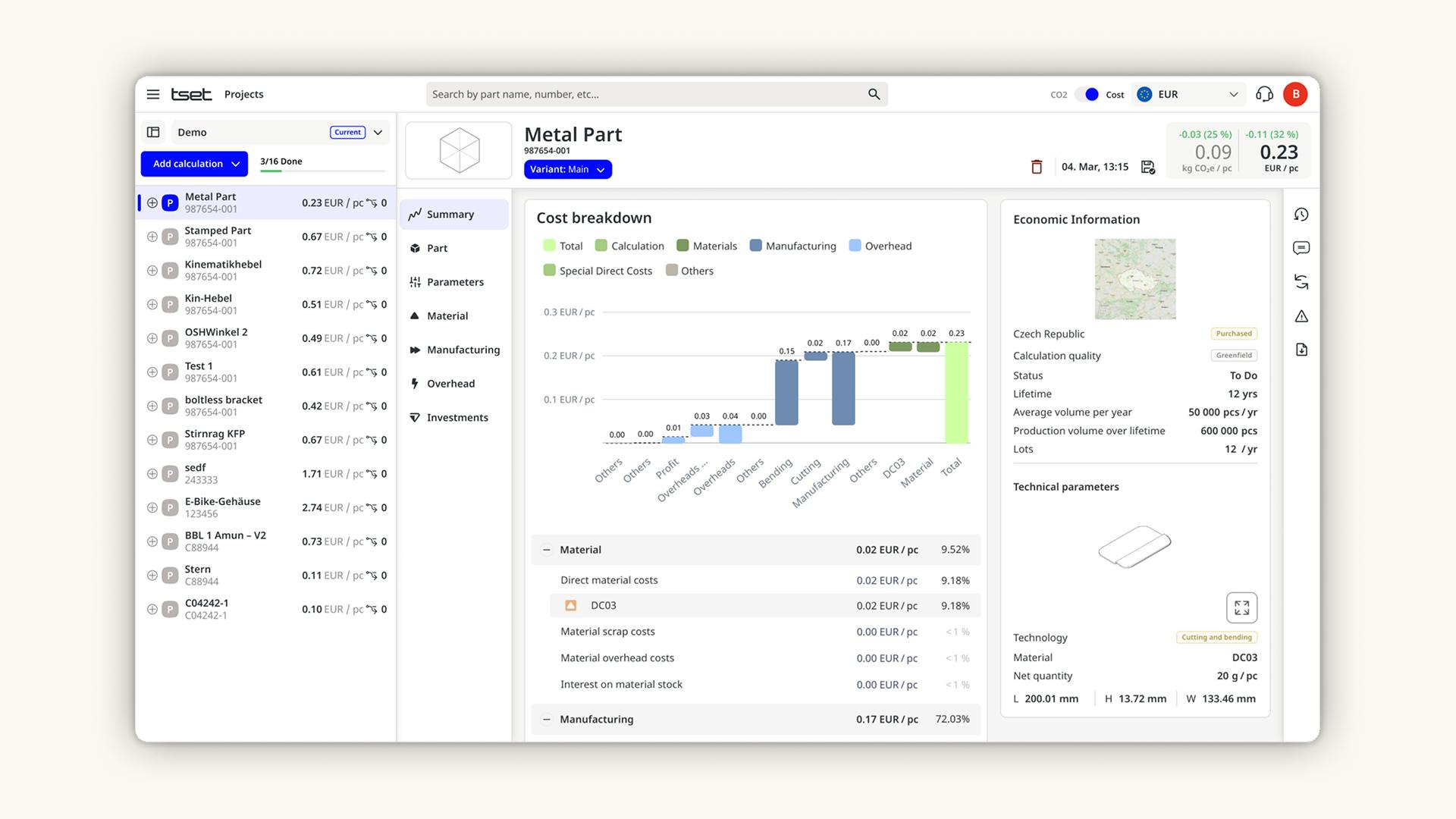The image size is (1456, 819).
Task: Click the sidebar panel layout icon
Action: [x=153, y=132]
